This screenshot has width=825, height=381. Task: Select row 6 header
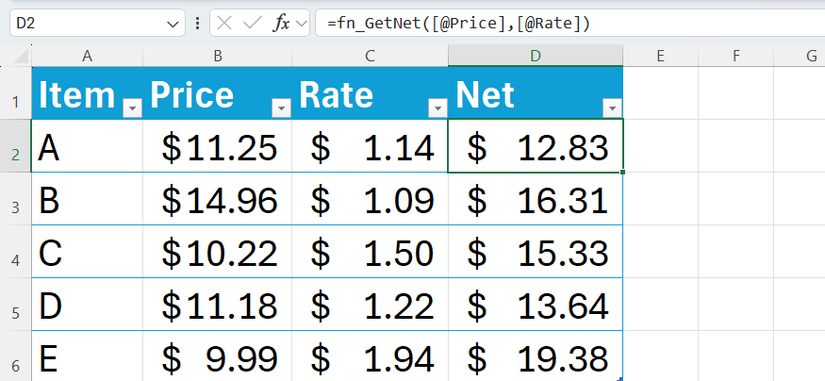(16, 356)
